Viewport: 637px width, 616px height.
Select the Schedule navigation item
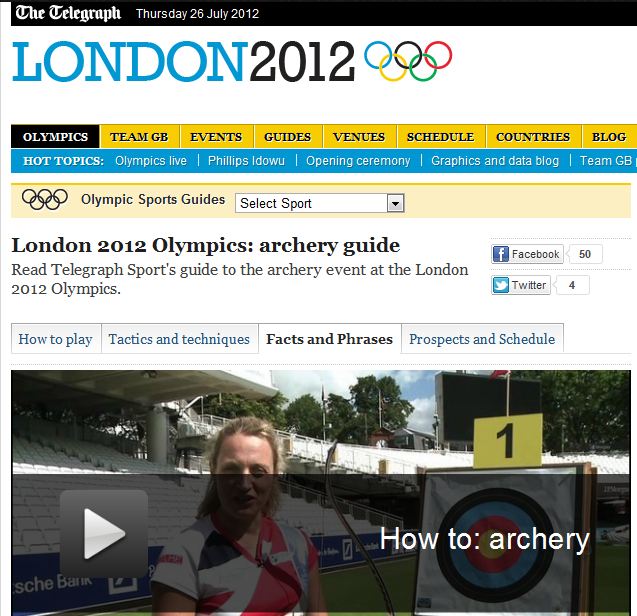point(441,137)
